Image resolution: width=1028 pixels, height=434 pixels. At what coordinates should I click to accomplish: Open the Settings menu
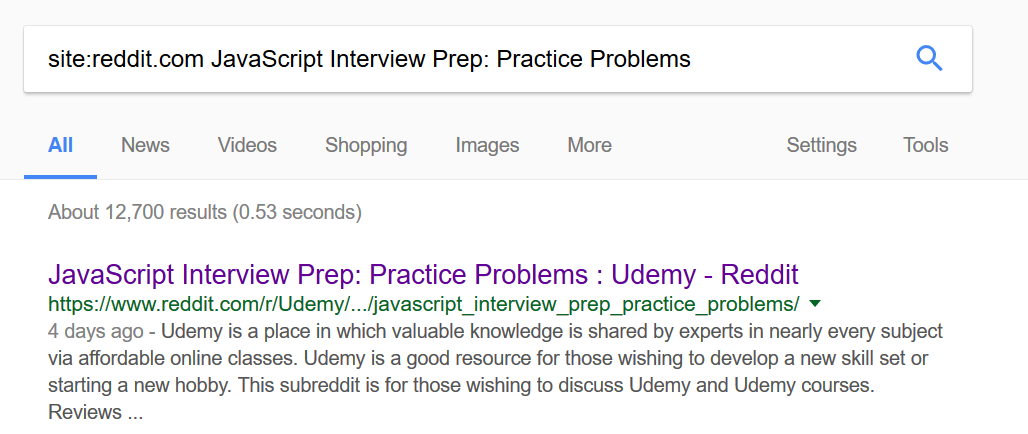(821, 145)
